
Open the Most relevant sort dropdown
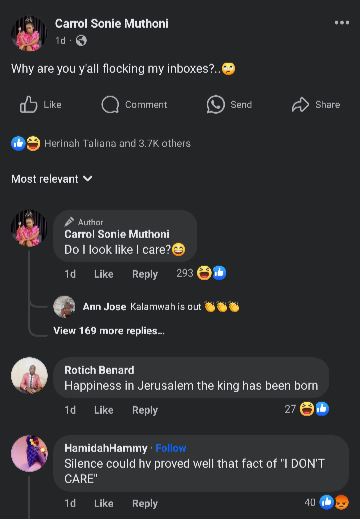pos(52,179)
